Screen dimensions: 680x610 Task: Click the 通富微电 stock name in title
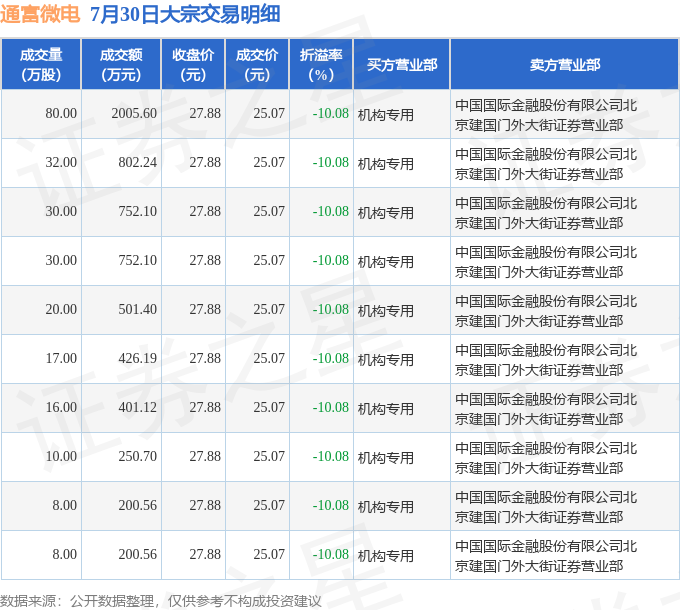pos(40,14)
